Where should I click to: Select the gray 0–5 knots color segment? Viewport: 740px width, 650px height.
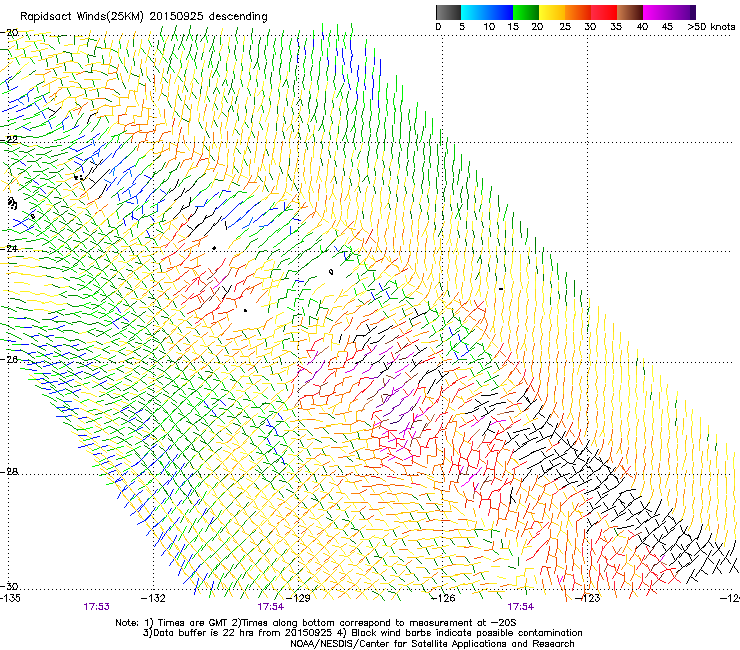448,12
